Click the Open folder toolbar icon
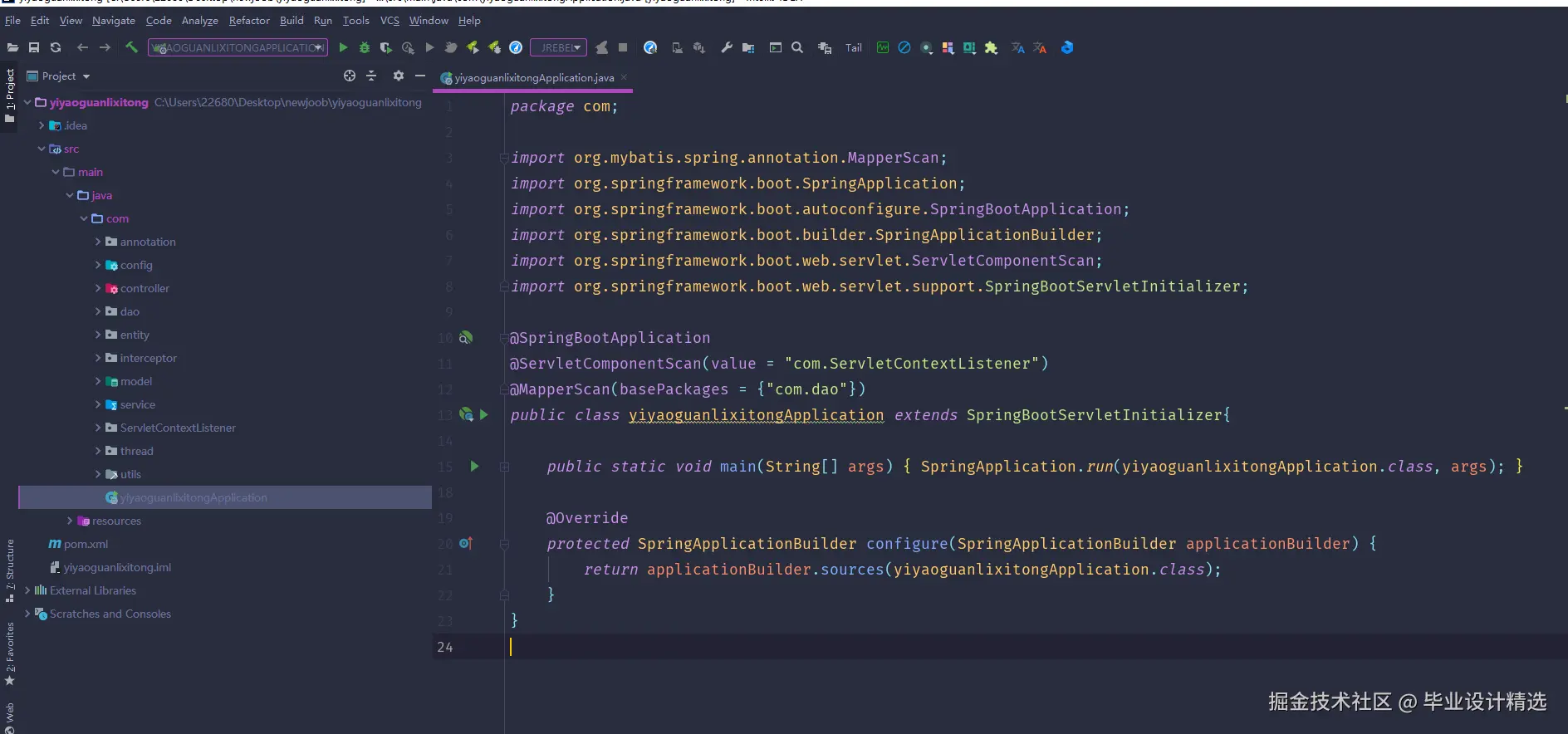 pos(12,48)
